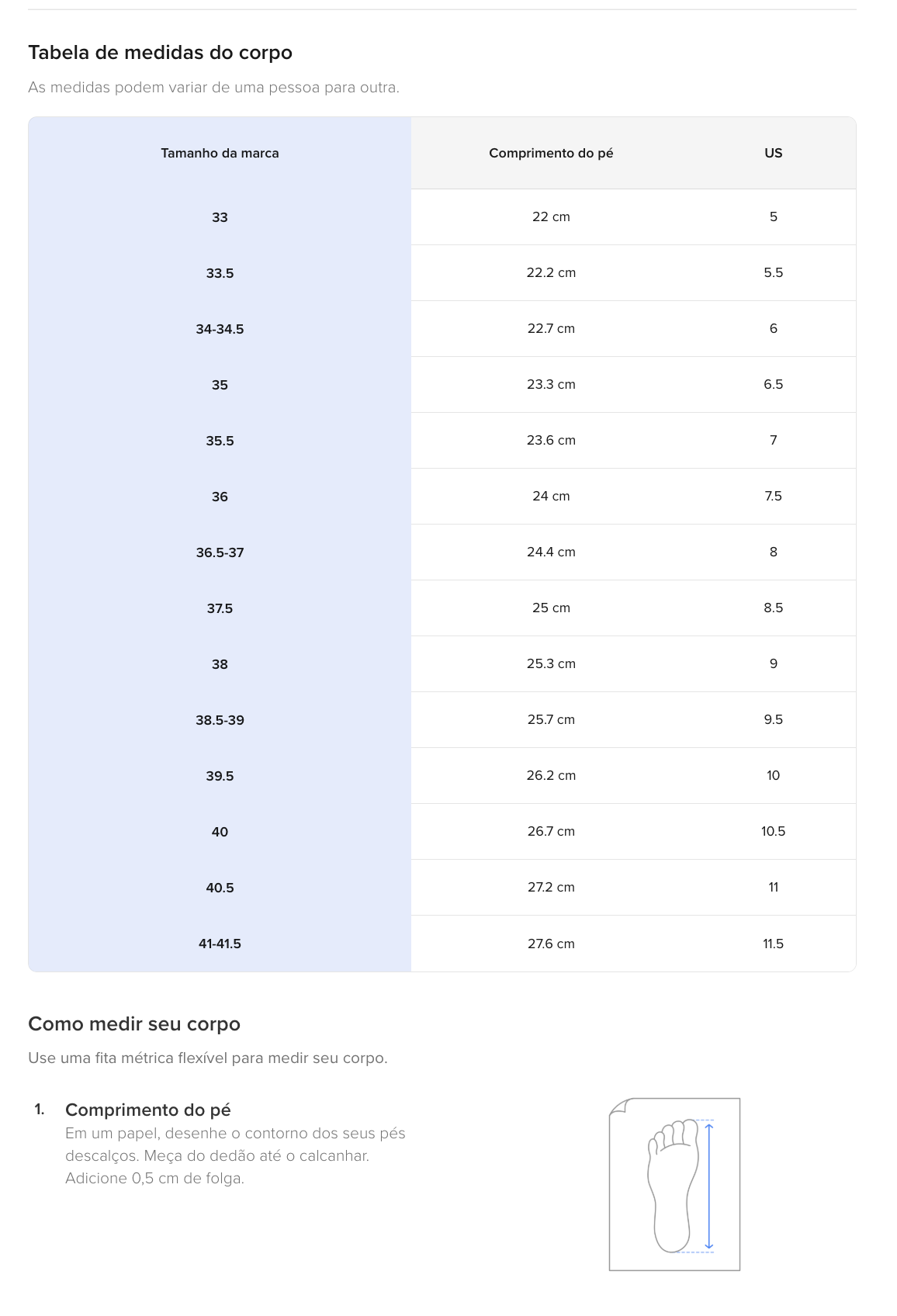Select brand size 33 row

442,217
